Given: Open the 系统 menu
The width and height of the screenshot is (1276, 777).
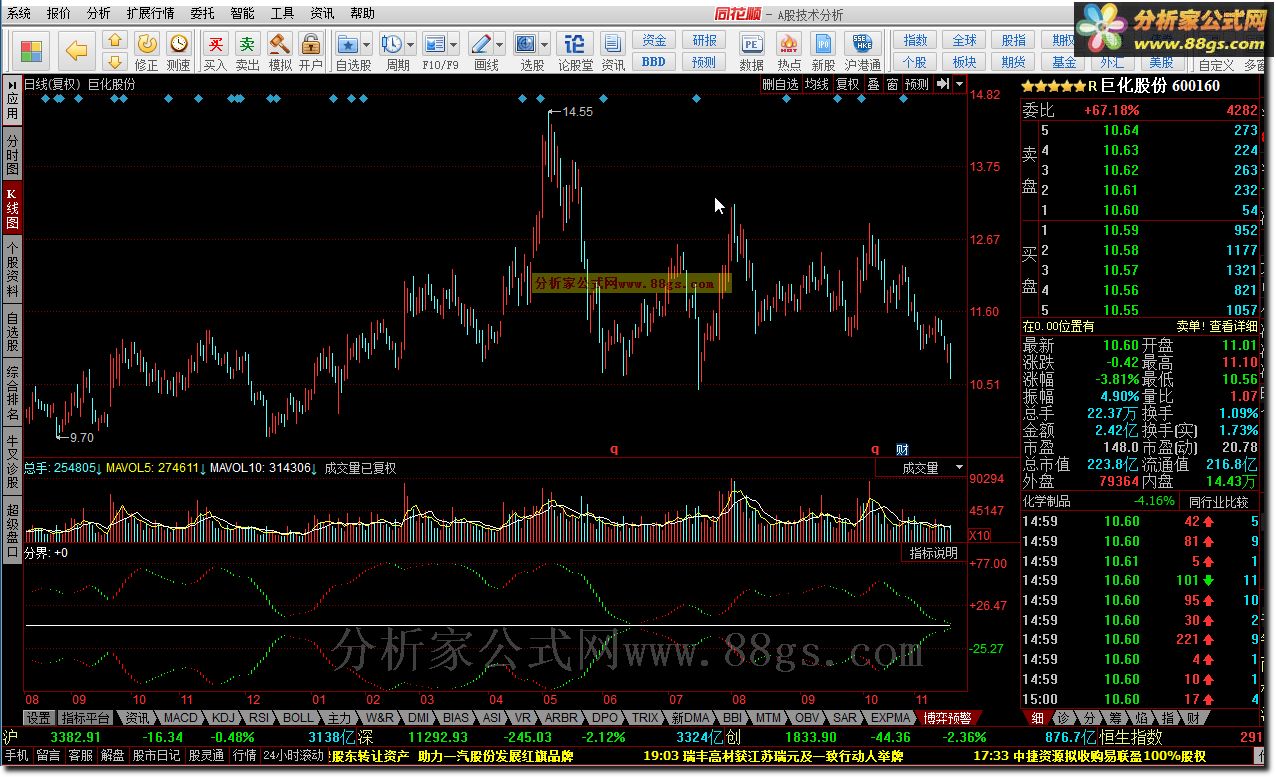Looking at the screenshot, I should [x=19, y=13].
